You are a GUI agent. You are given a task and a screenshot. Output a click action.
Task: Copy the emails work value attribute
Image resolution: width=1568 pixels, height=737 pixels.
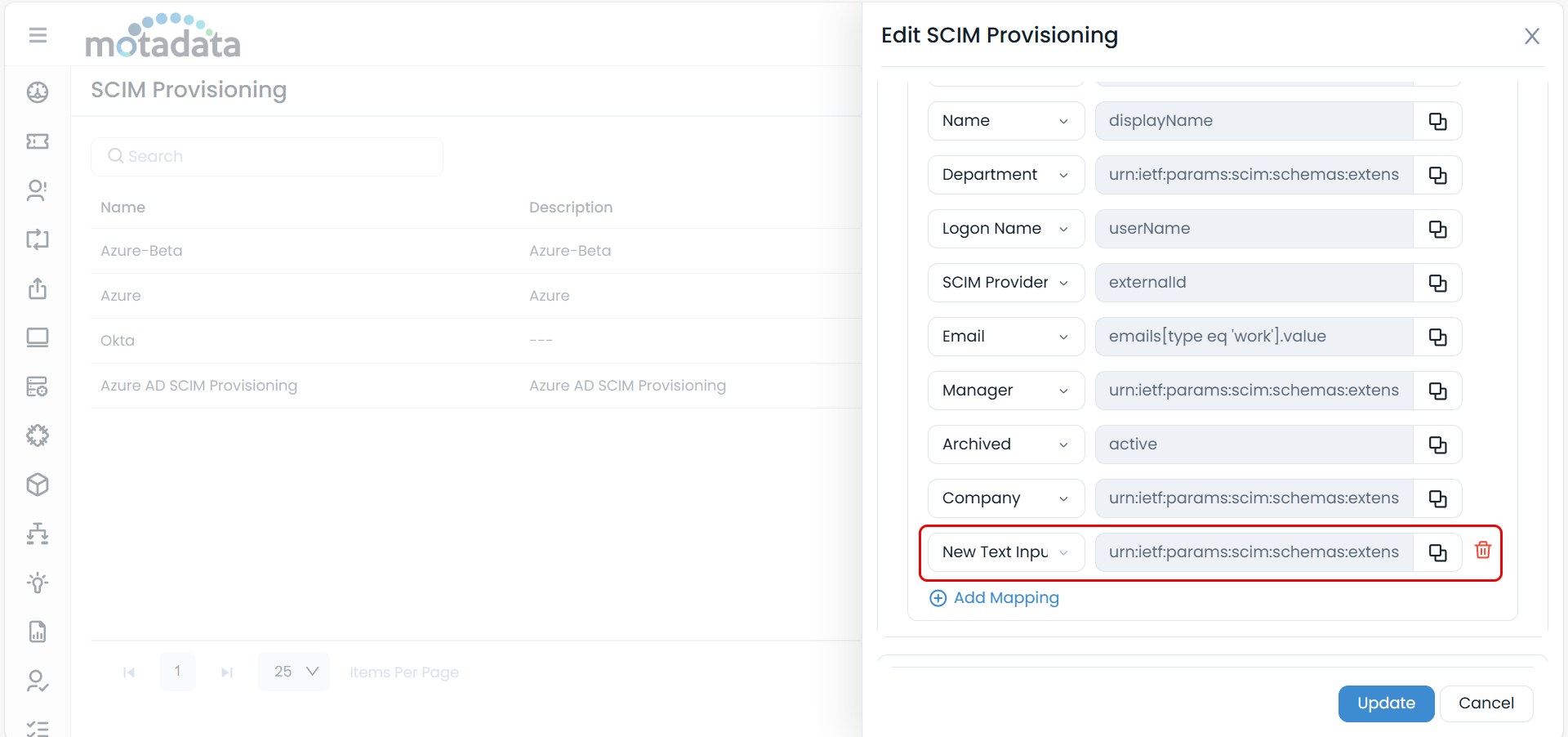(1437, 337)
